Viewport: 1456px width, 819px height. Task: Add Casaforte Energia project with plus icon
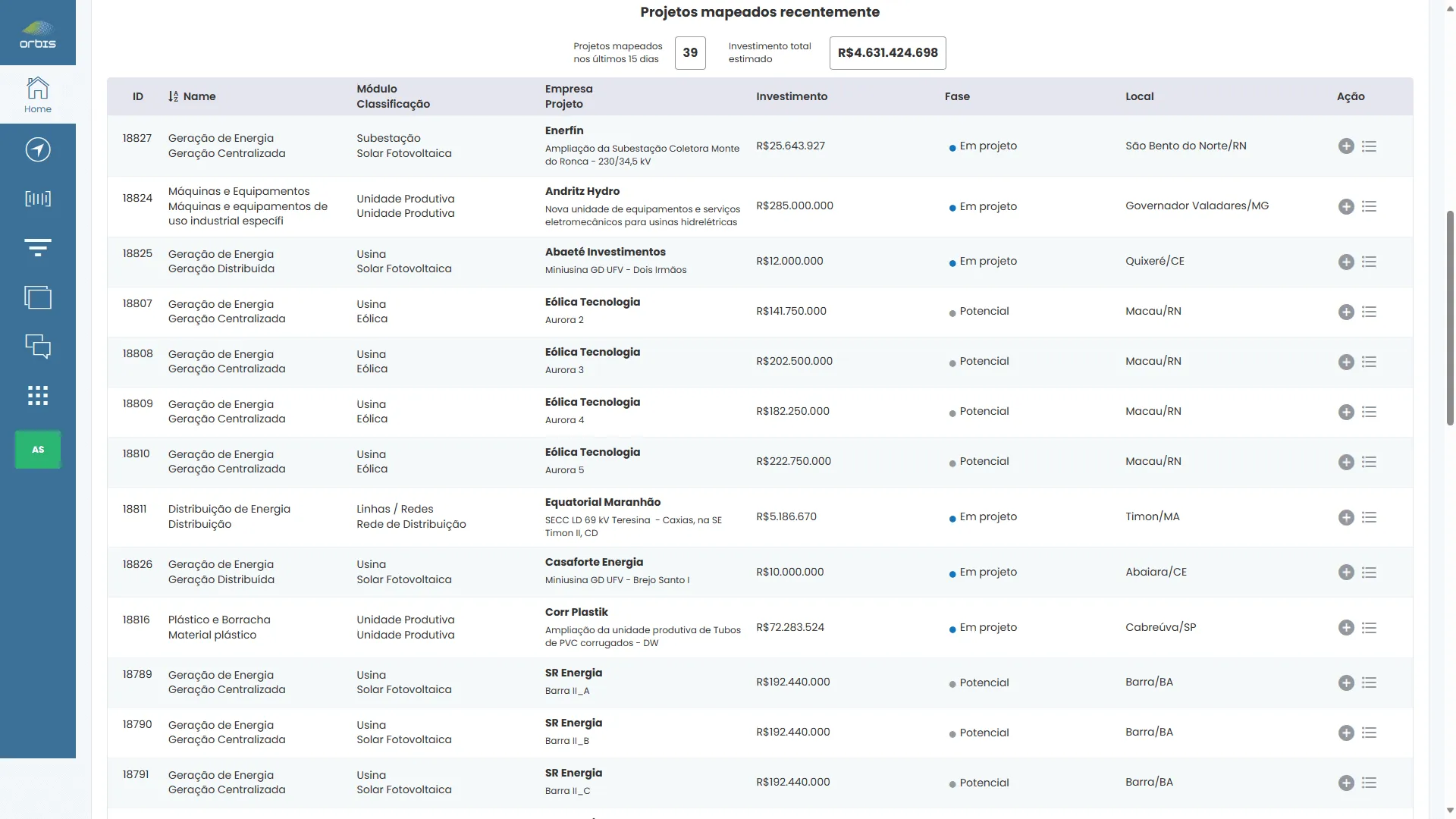pos(1346,573)
